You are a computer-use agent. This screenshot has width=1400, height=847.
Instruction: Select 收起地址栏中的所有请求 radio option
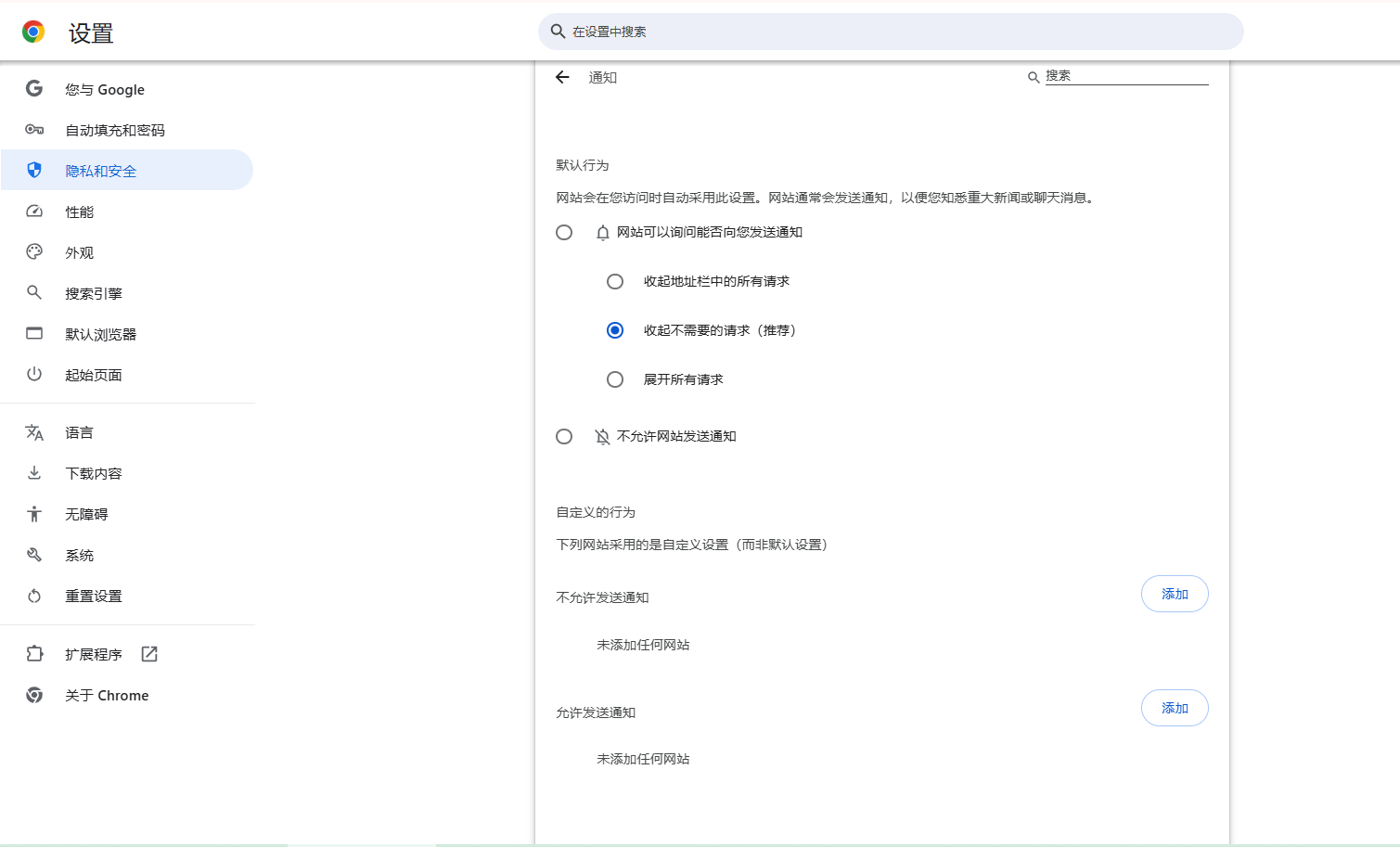click(x=615, y=281)
